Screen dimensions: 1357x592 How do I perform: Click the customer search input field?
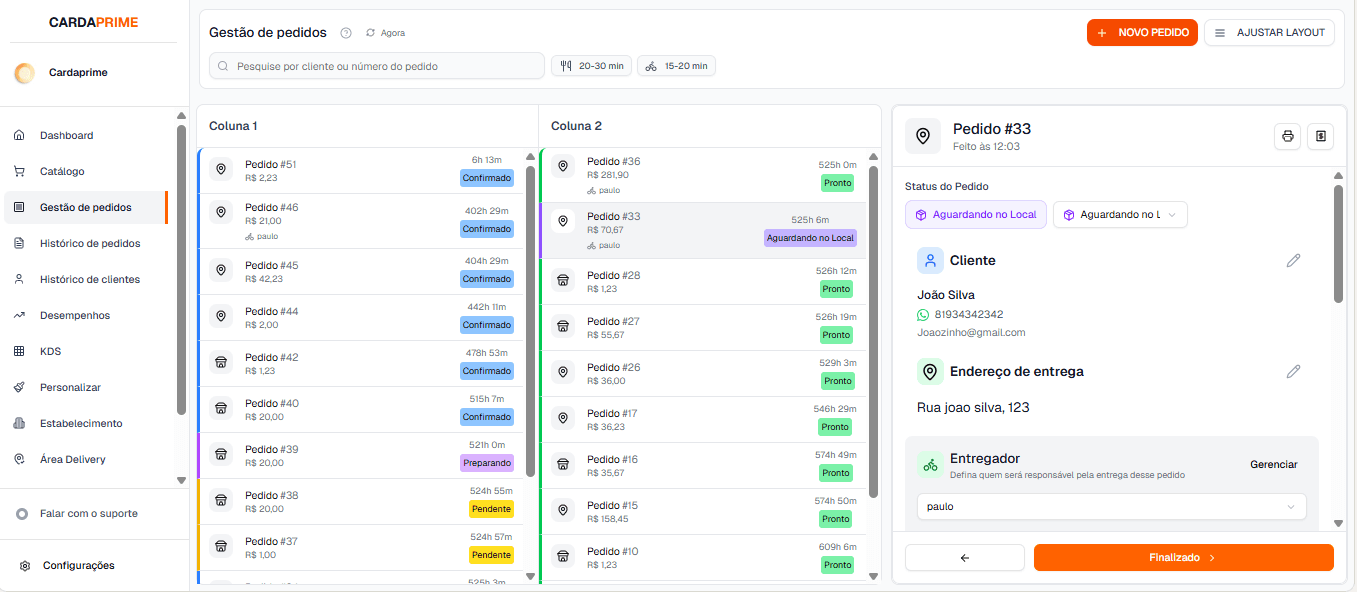pos(375,64)
